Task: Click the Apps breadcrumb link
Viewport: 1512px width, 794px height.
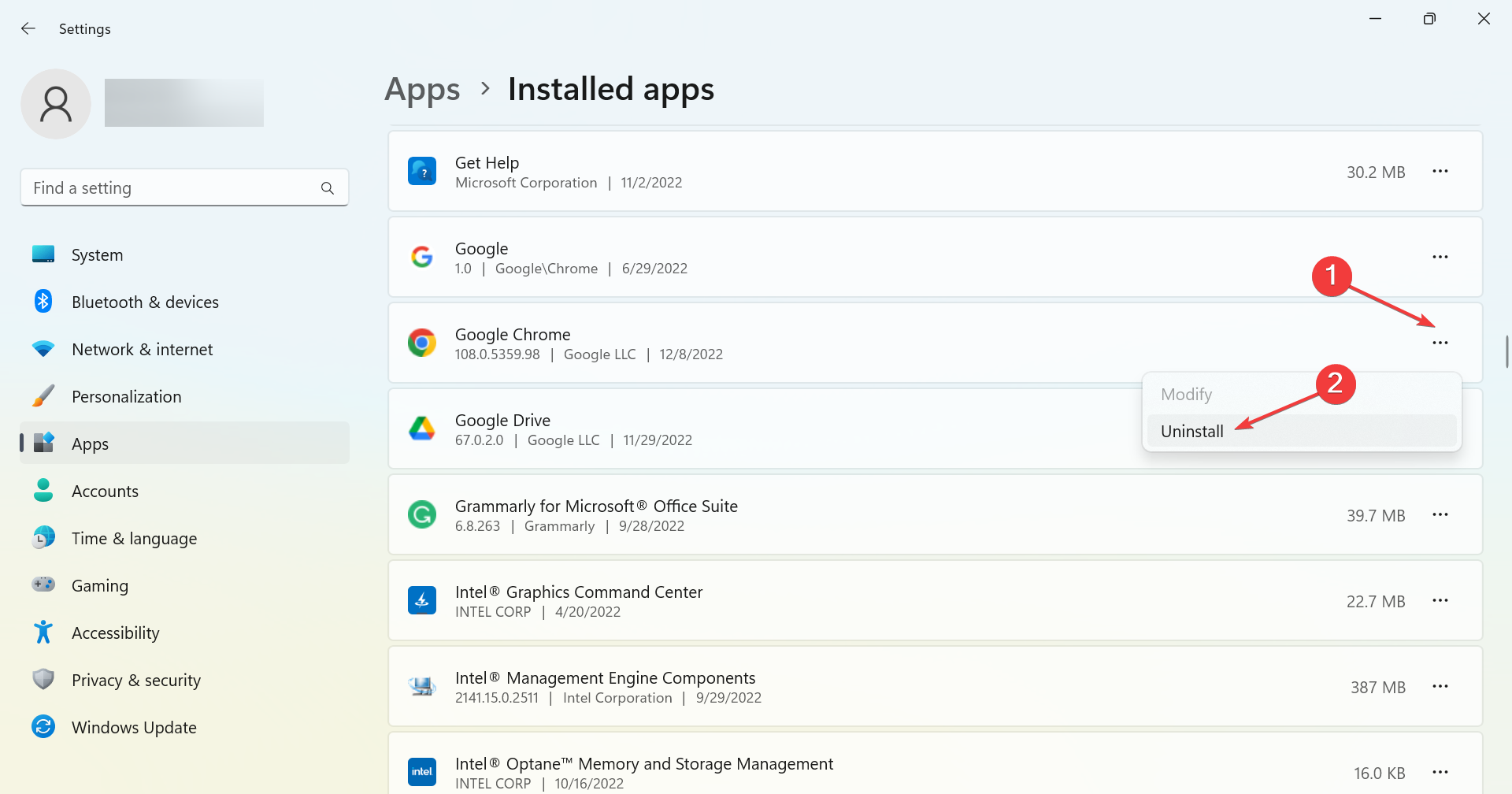Action: [x=422, y=89]
